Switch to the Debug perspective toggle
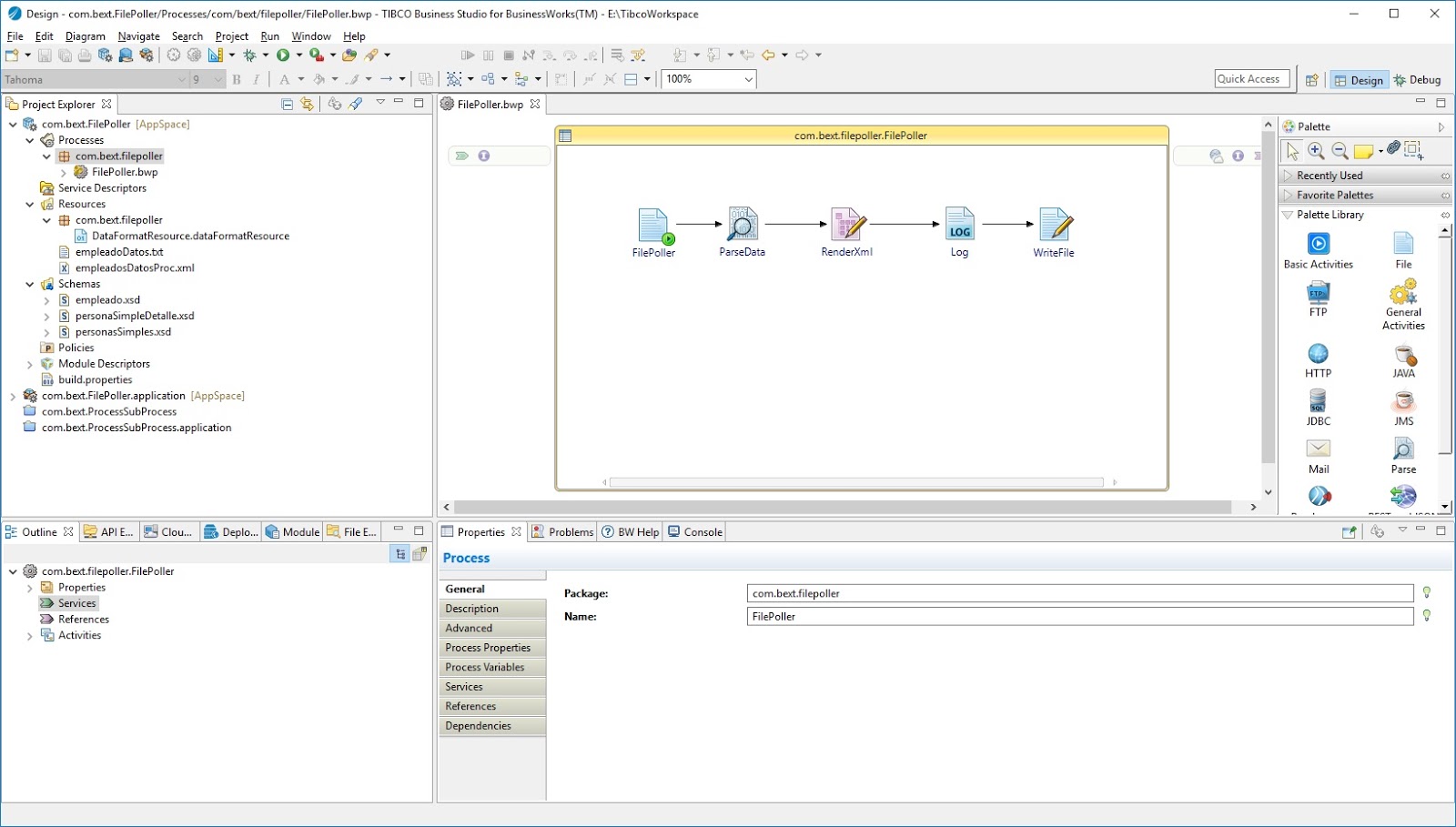 click(x=1416, y=79)
